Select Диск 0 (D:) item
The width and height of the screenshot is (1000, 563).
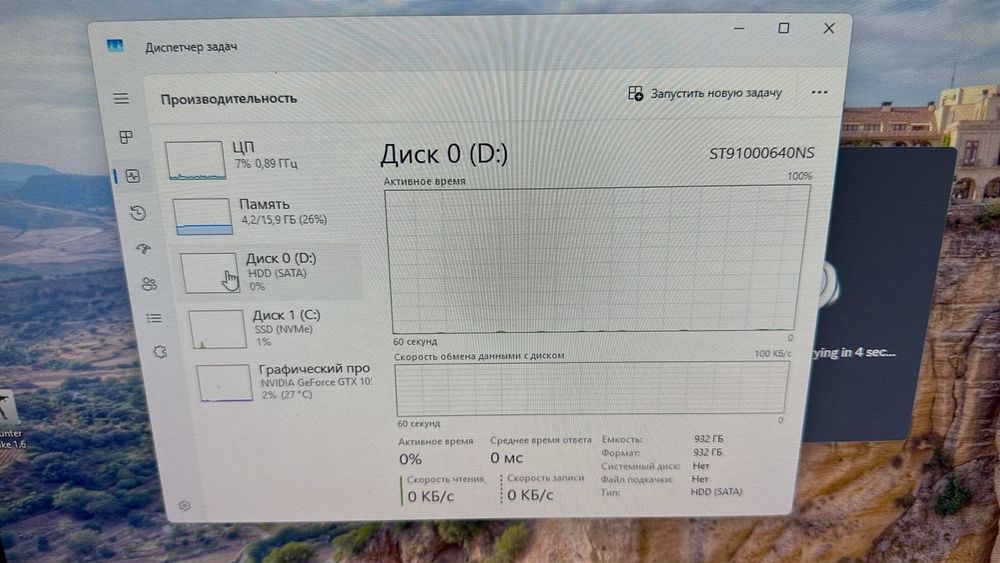click(x=271, y=272)
